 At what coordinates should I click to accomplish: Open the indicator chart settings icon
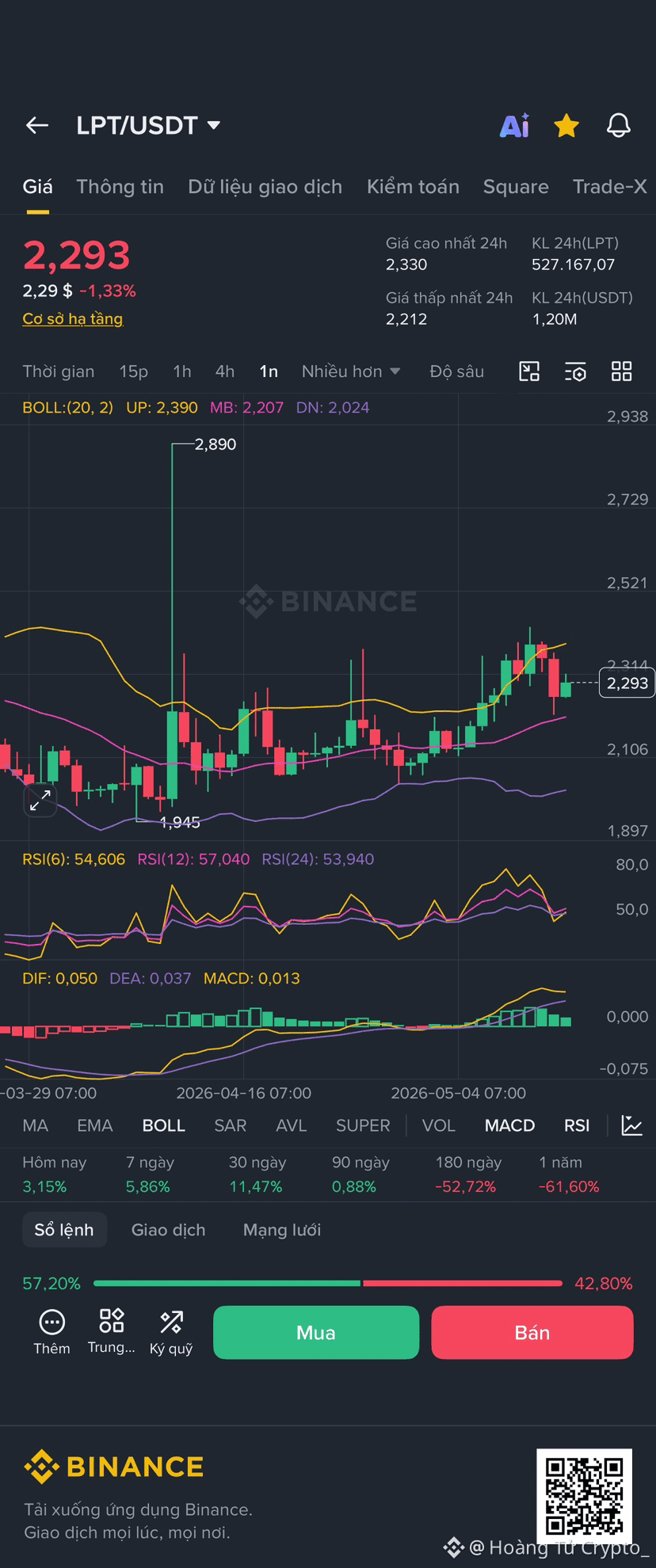[631, 1125]
